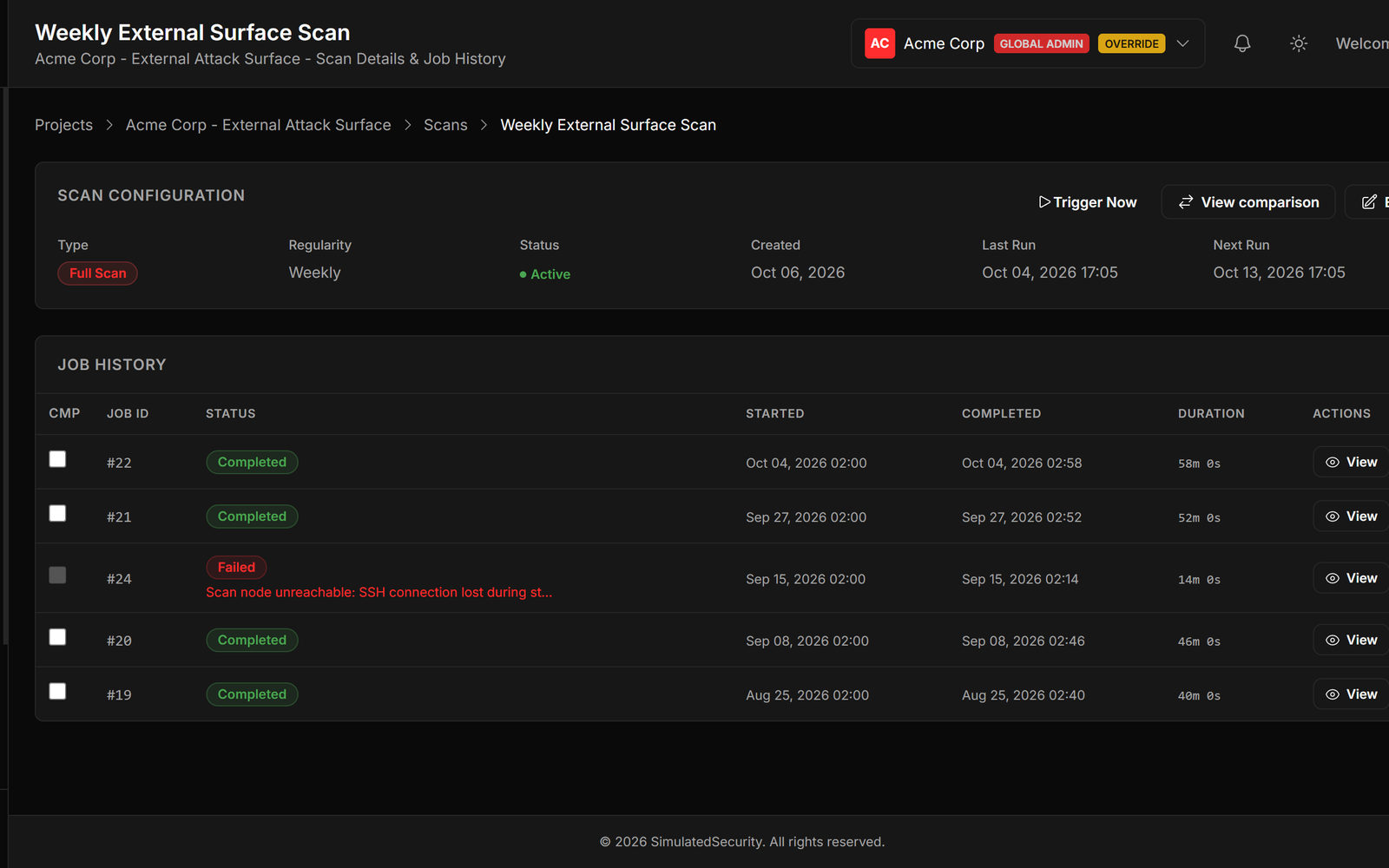The height and width of the screenshot is (868, 1389).
Task: Click the Active status indicator
Action: (545, 274)
